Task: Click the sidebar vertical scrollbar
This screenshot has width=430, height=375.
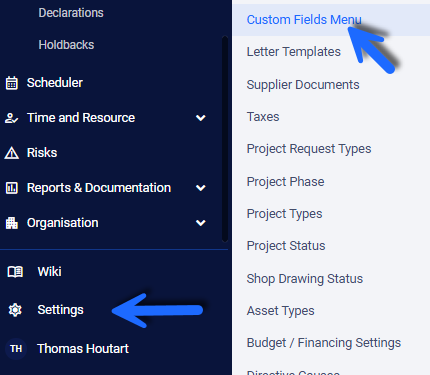Action: [225, 139]
